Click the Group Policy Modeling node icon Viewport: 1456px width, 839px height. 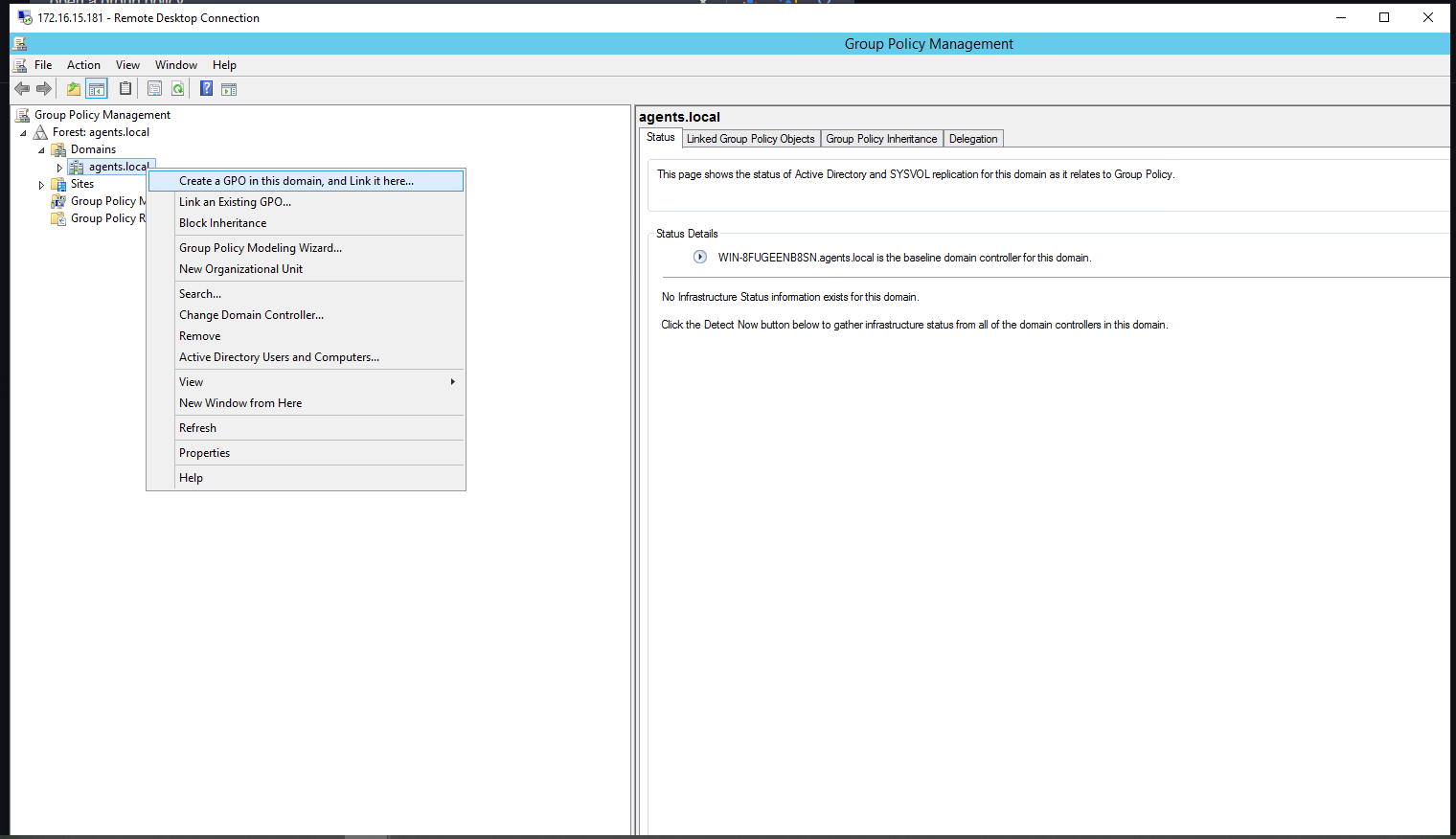click(58, 201)
